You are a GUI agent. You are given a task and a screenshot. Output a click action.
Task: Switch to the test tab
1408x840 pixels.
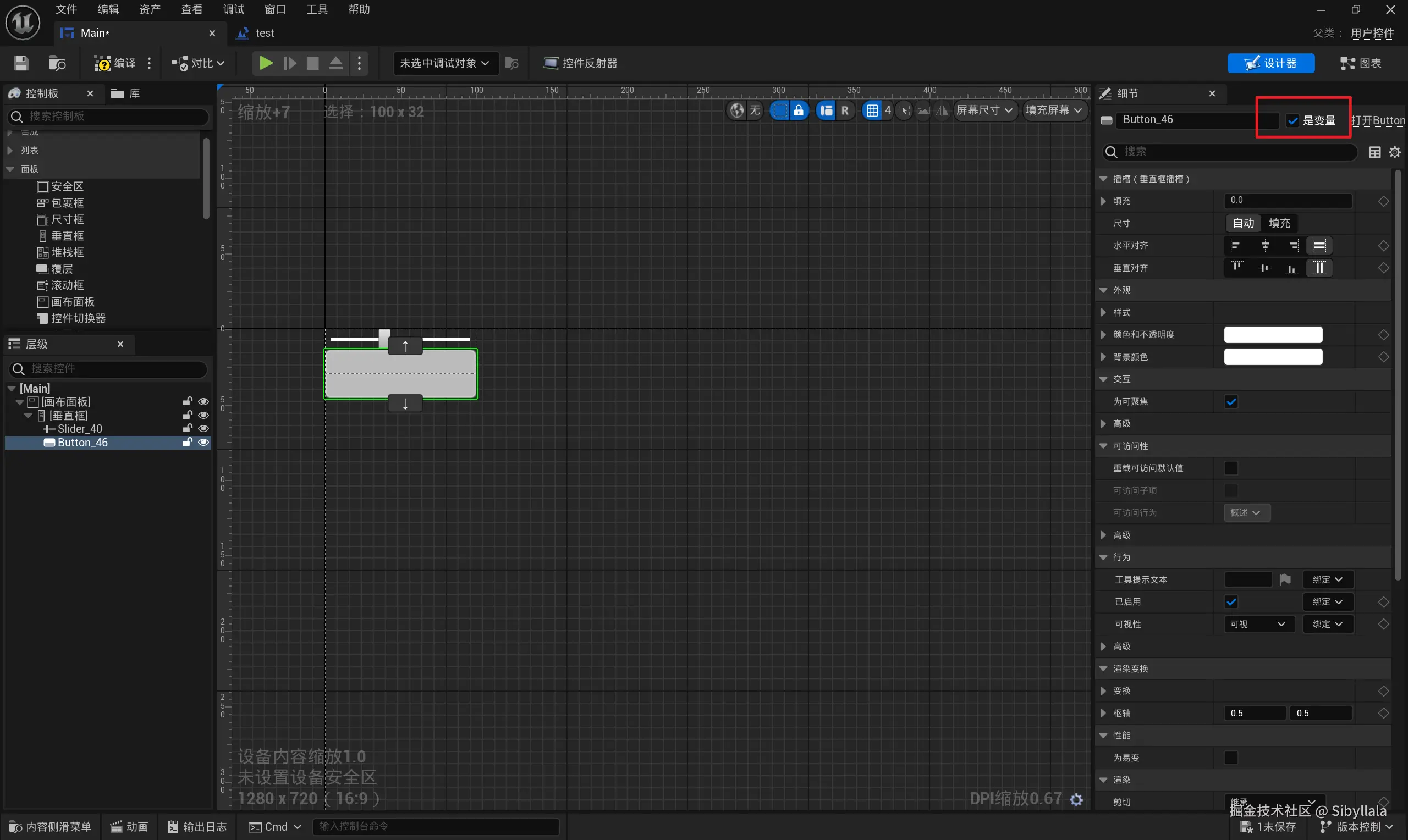[264, 33]
